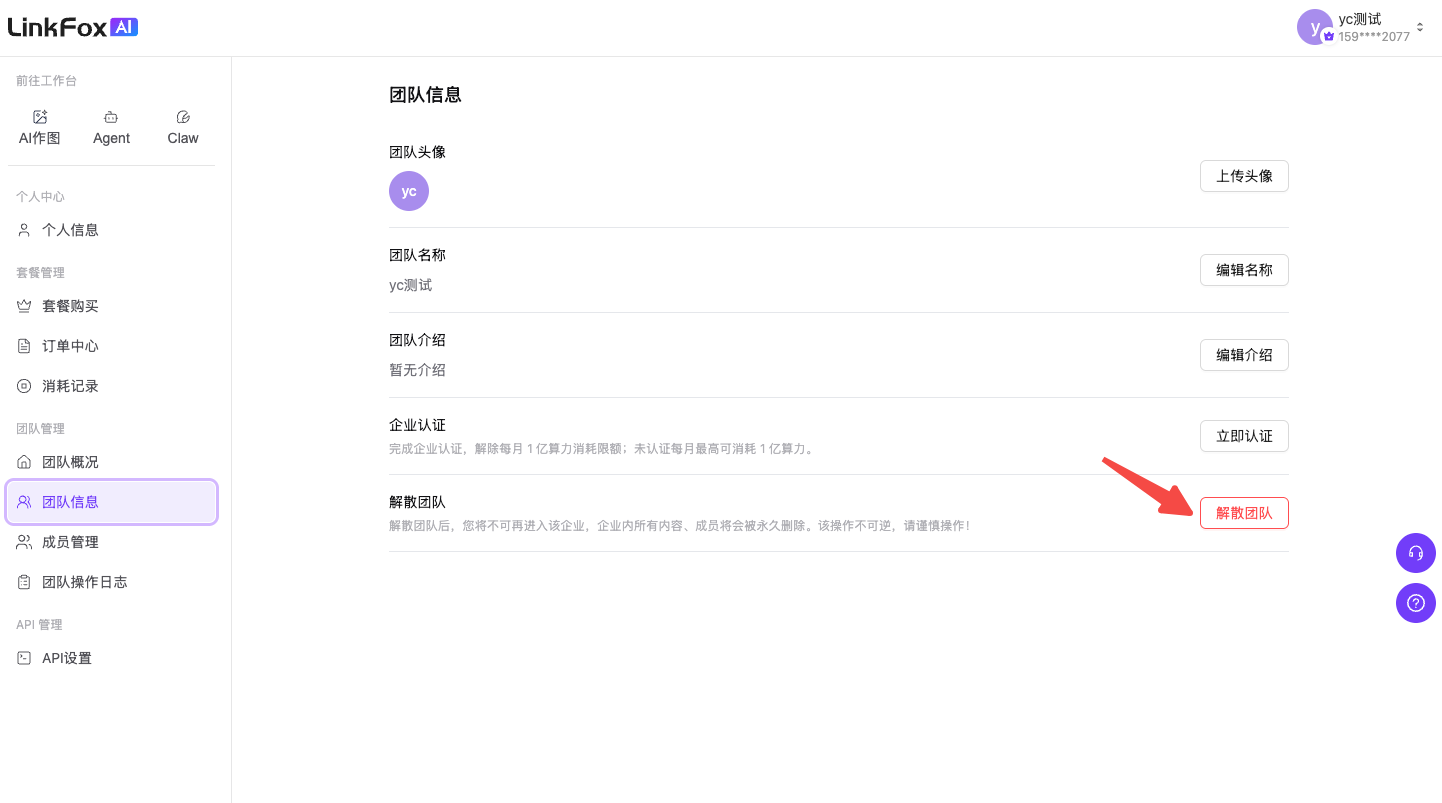Click the 成员管理 members icon
Image resolution: width=1442 pixels, height=803 pixels.
pyautogui.click(x=25, y=542)
